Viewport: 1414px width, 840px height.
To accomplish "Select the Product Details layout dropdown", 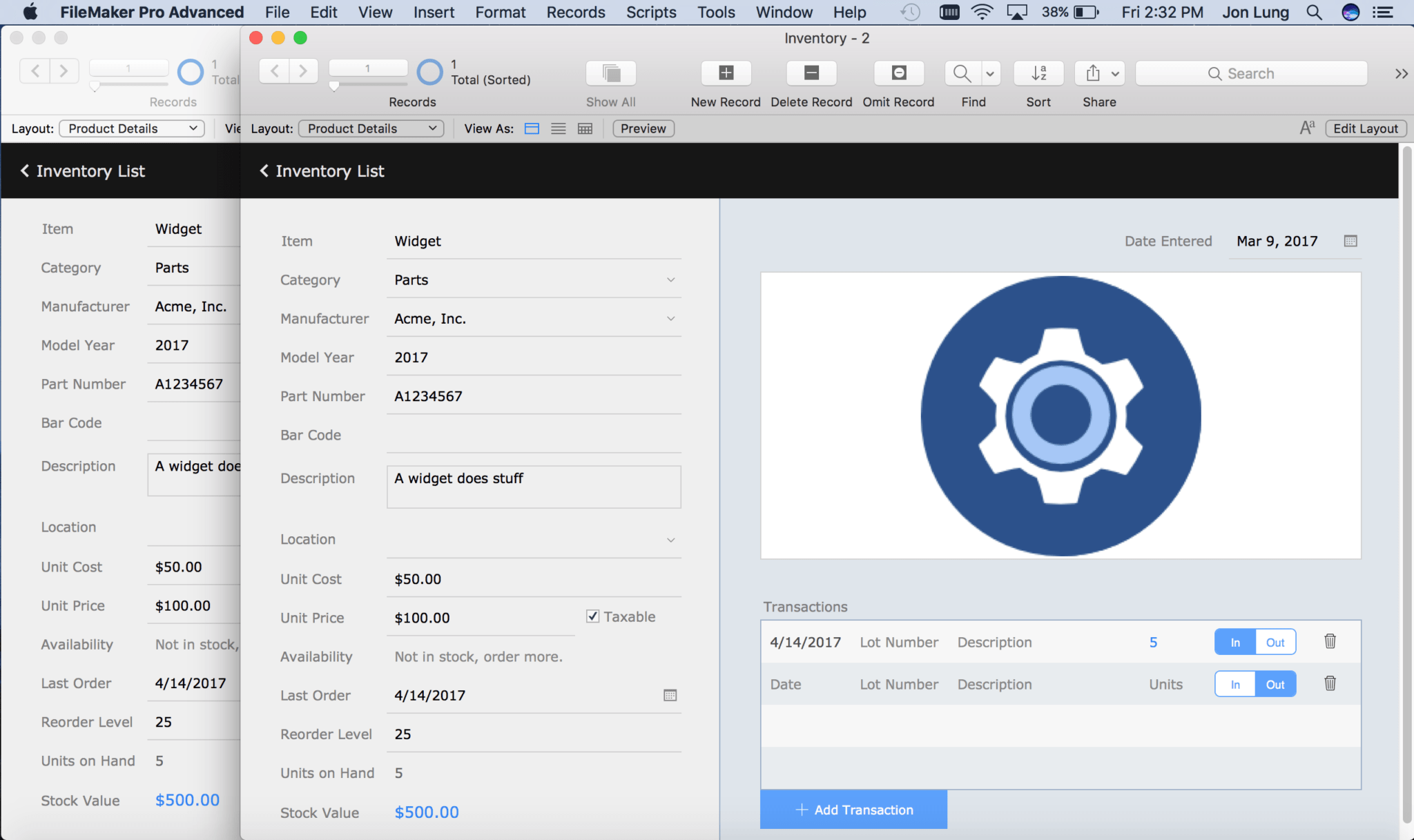I will coord(369,128).
